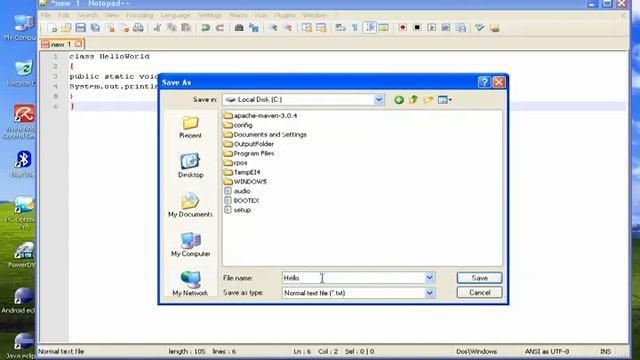Select the OutputFolder folder
Screen dimensions: 640x360
point(249,144)
